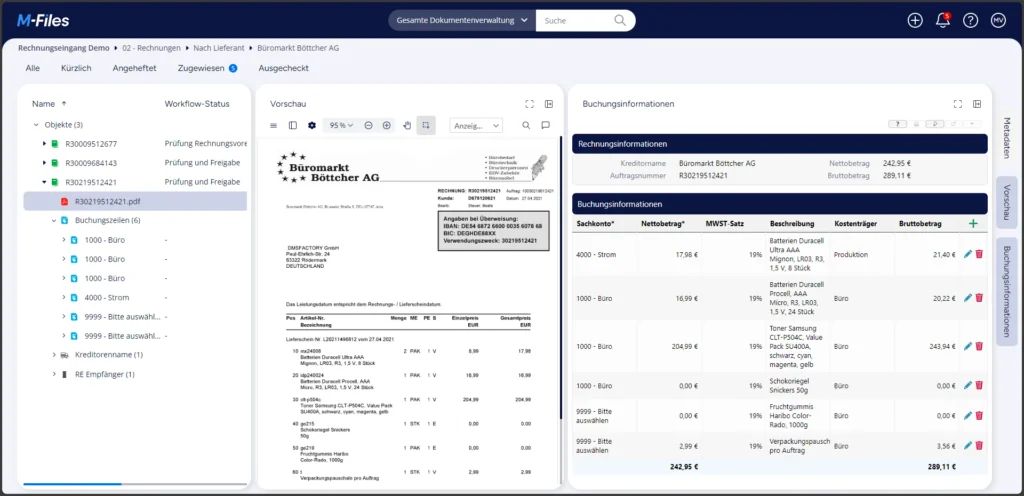1024x496 pixels.
Task: Open the Buchungsinformationen side tab
Action: [1006, 291]
